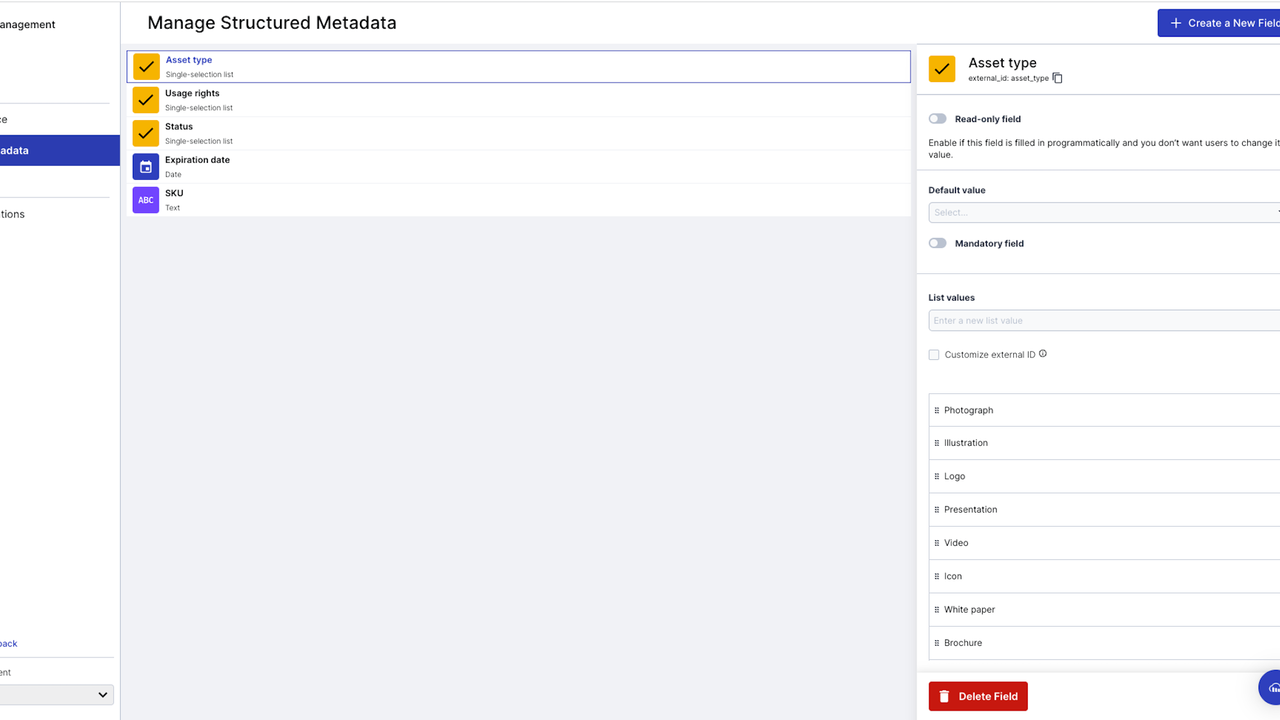
Task: Enable the Read-only field toggle
Action: click(x=937, y=119)
